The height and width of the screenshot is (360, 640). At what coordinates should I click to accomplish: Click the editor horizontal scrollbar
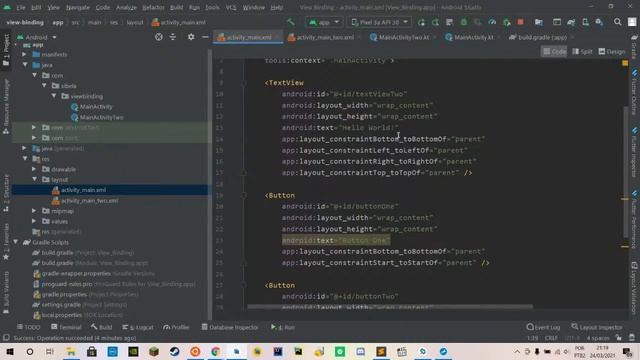pos(390,307)
